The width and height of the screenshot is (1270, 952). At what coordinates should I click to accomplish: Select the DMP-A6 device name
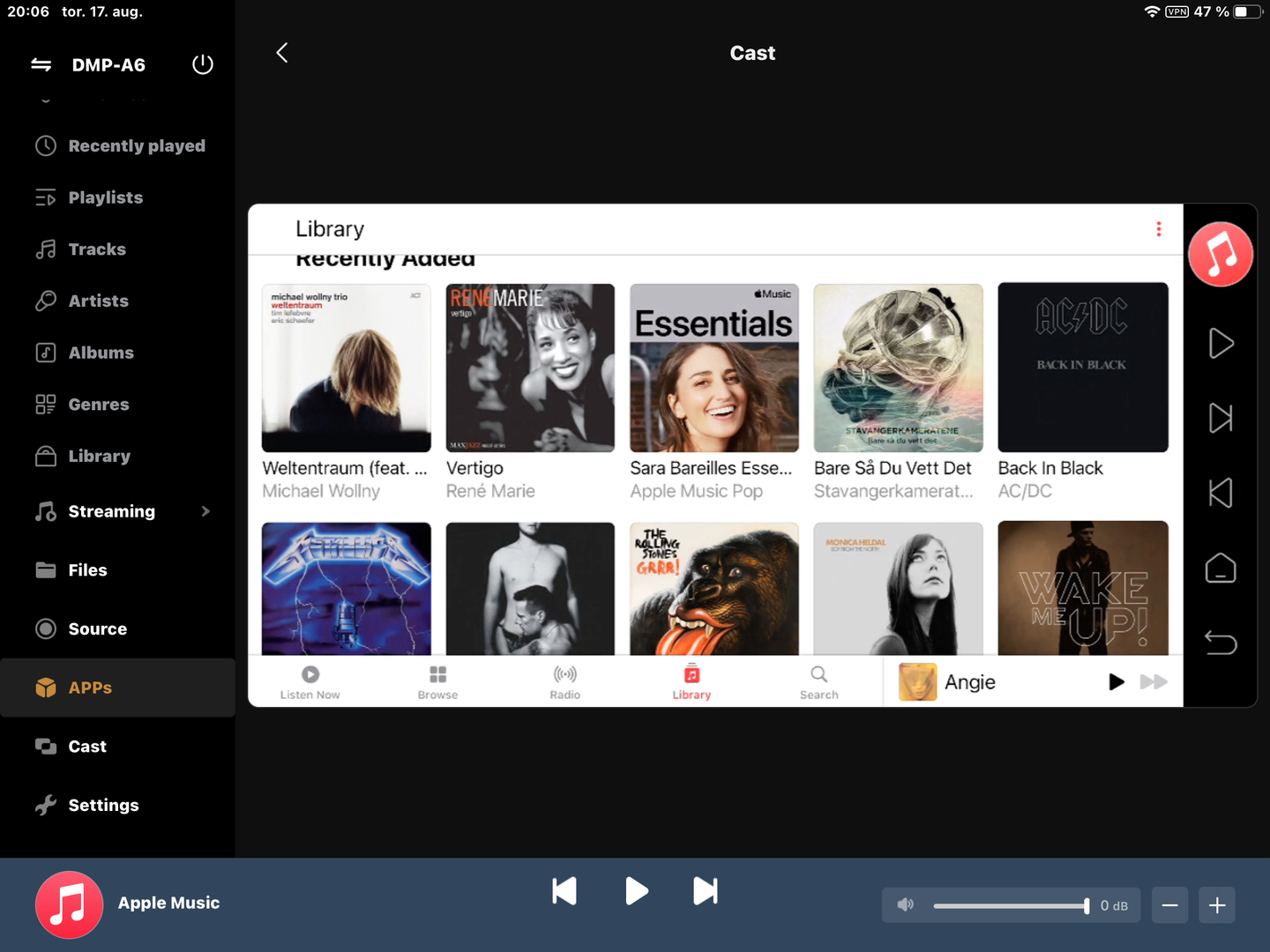(108, 64)
